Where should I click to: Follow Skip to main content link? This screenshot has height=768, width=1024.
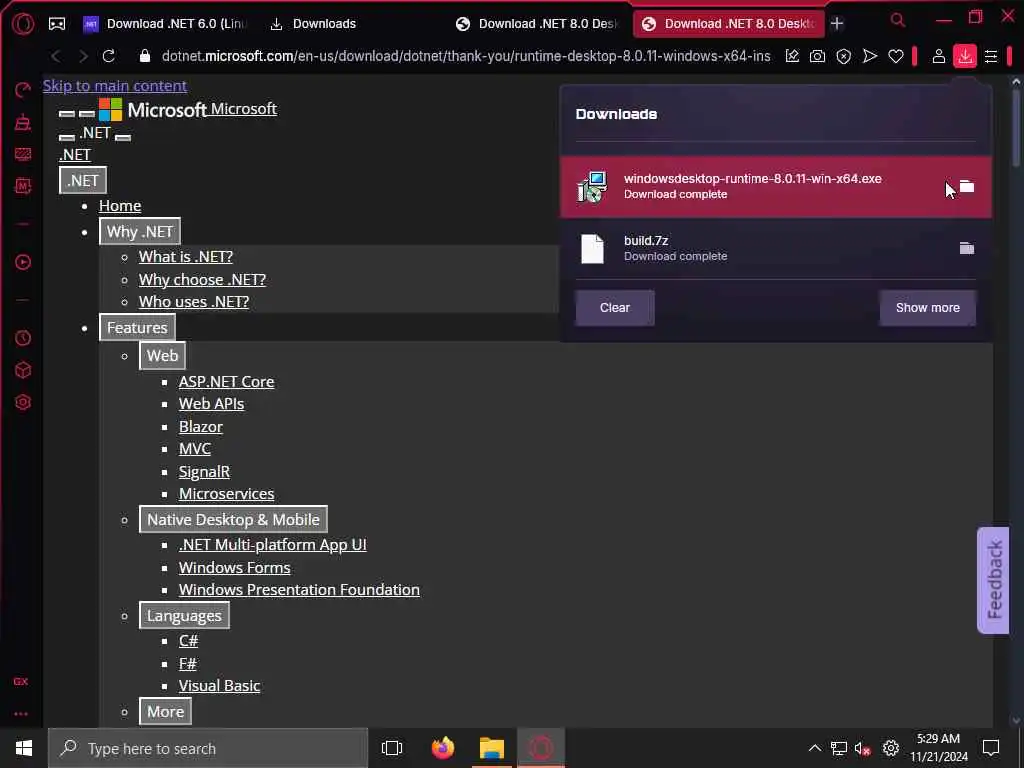115,86
